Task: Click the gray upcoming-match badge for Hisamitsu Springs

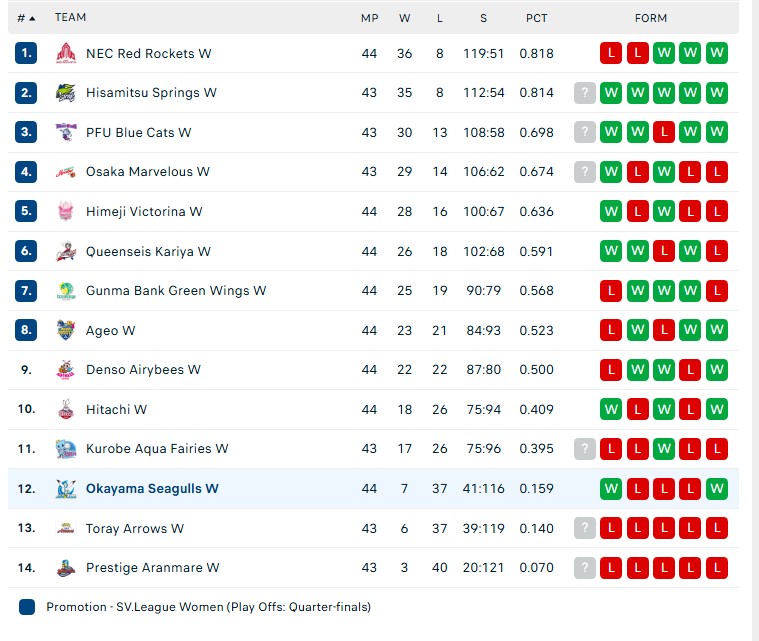Action: click(x=585, y=93)
